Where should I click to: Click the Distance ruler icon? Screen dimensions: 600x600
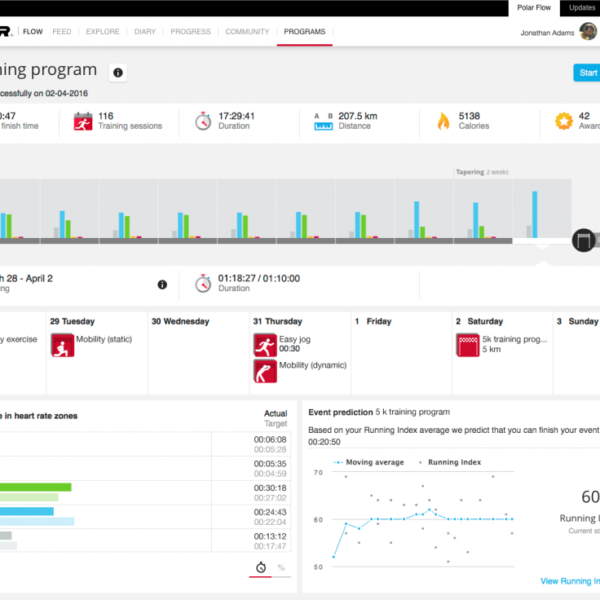tap(323, 121)
